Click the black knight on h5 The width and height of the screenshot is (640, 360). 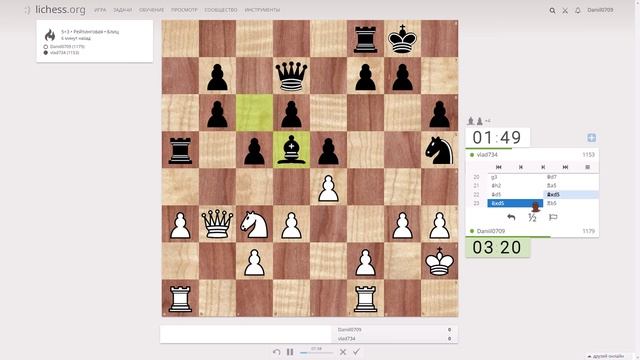click(x=439, y=149)
